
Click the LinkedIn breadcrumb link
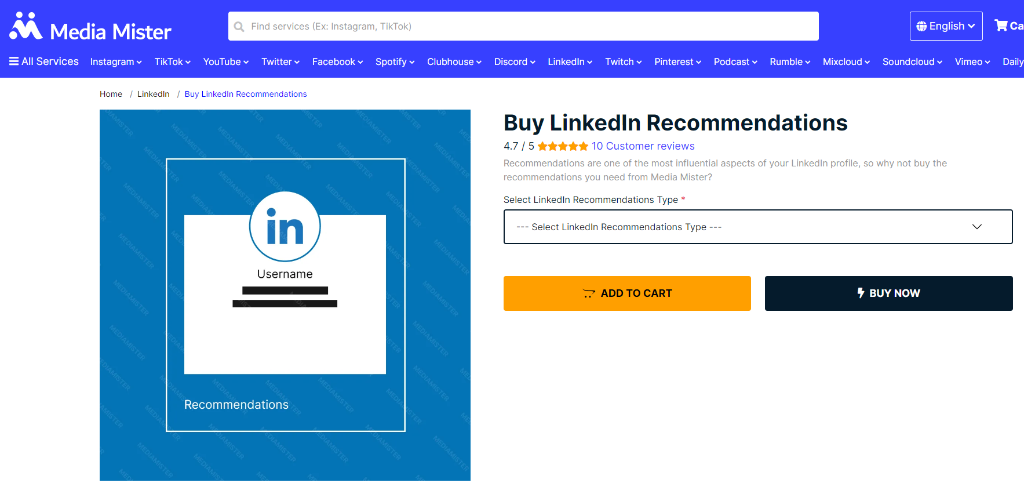tap(153, 94)
